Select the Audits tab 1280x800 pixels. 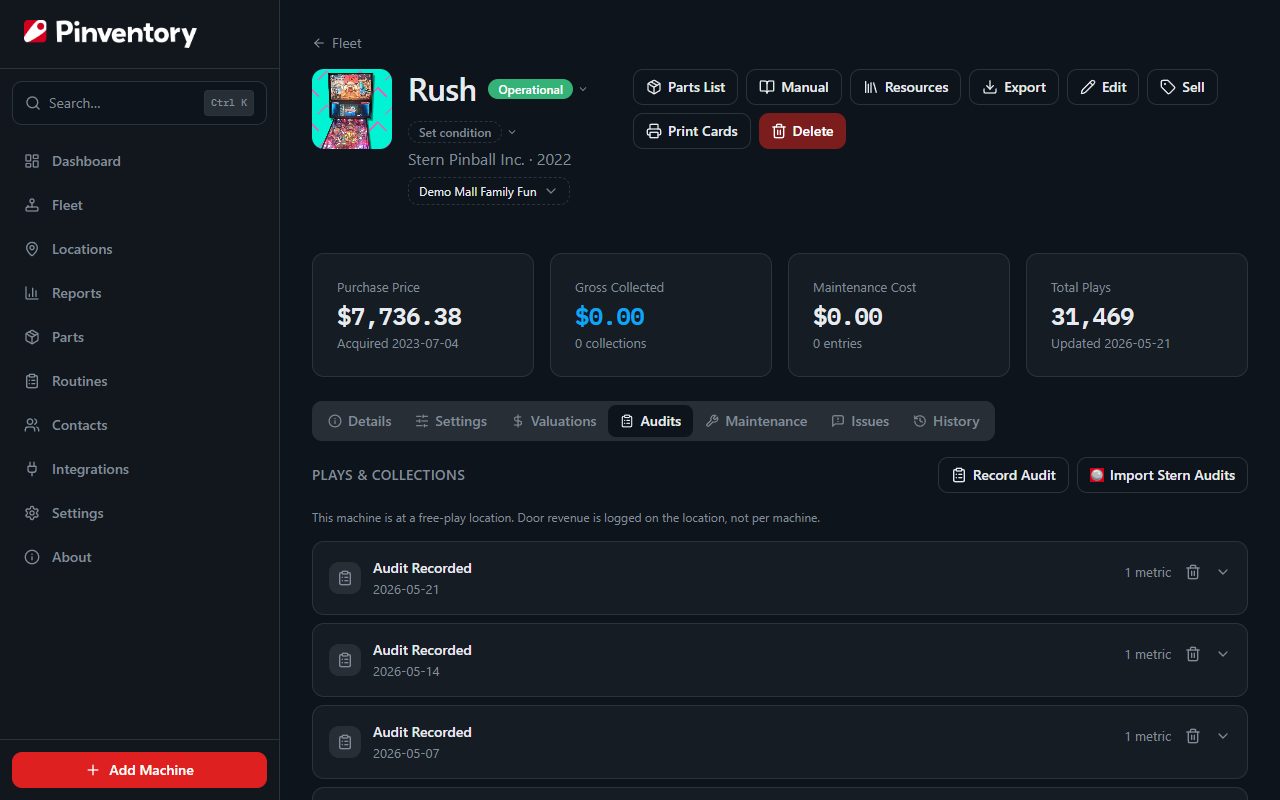tap(650, 421)
